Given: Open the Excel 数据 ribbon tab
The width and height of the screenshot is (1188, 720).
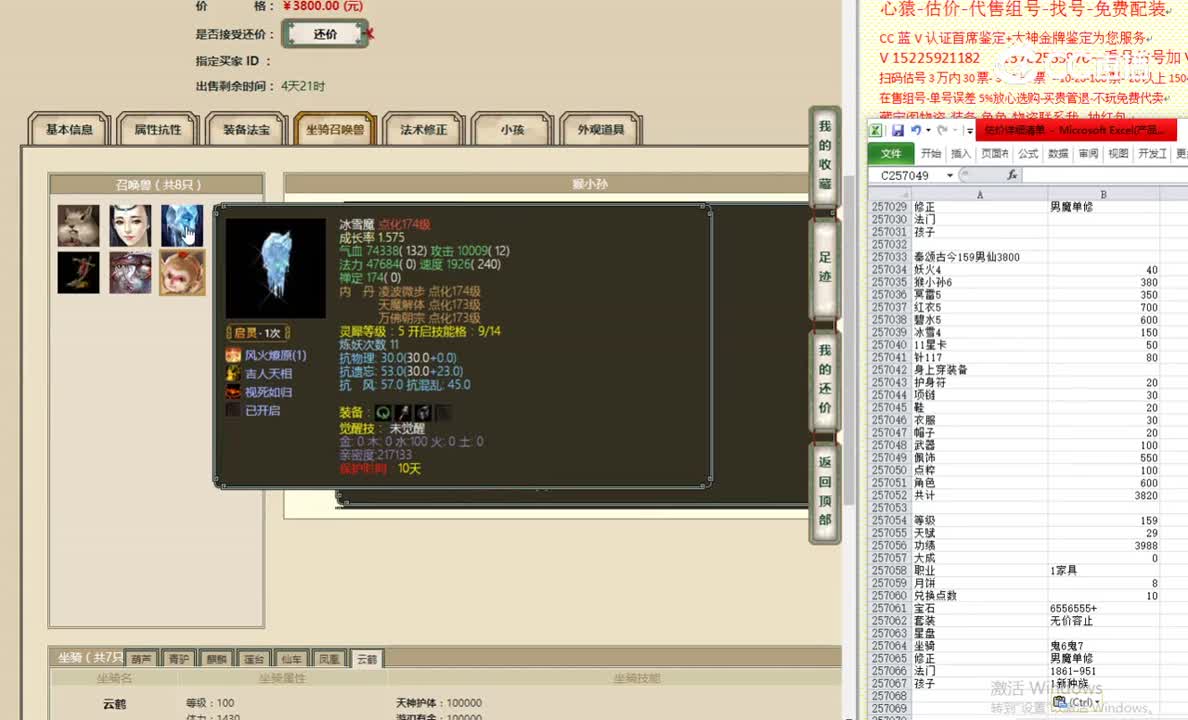Looking at the screenshot, I should pyautogui.click(x=1058, y=153).
